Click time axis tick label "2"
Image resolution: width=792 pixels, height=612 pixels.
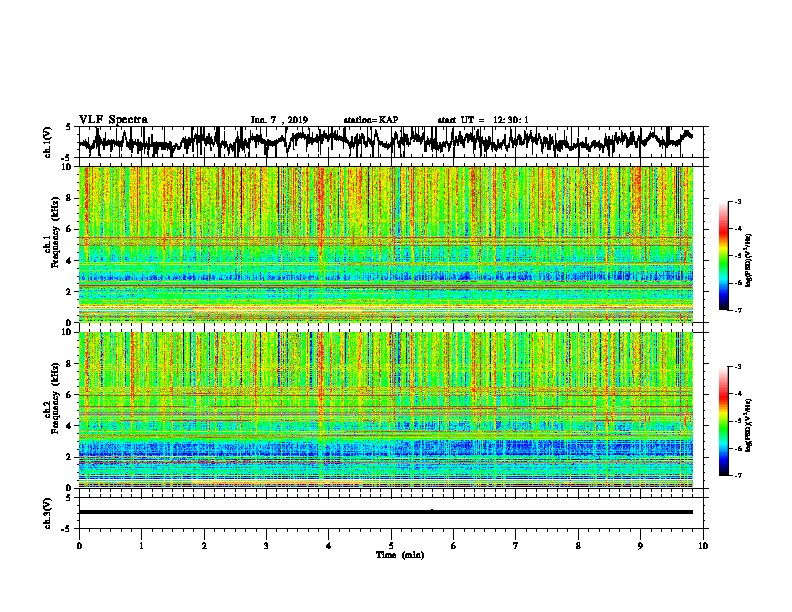(x=204, y=546)
